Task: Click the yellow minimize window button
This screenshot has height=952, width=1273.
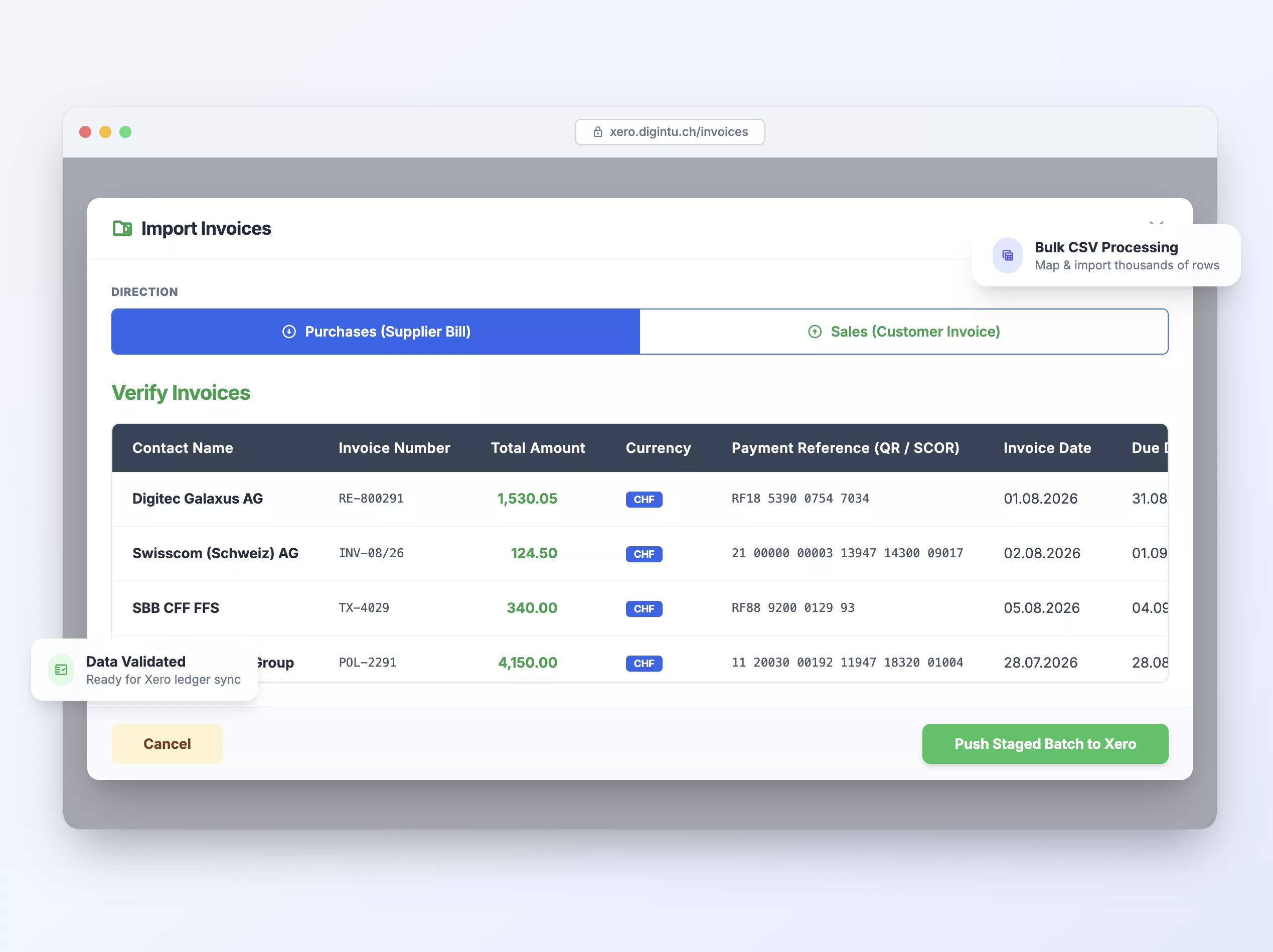Action: pyautogui.click(x=105, y=132)
